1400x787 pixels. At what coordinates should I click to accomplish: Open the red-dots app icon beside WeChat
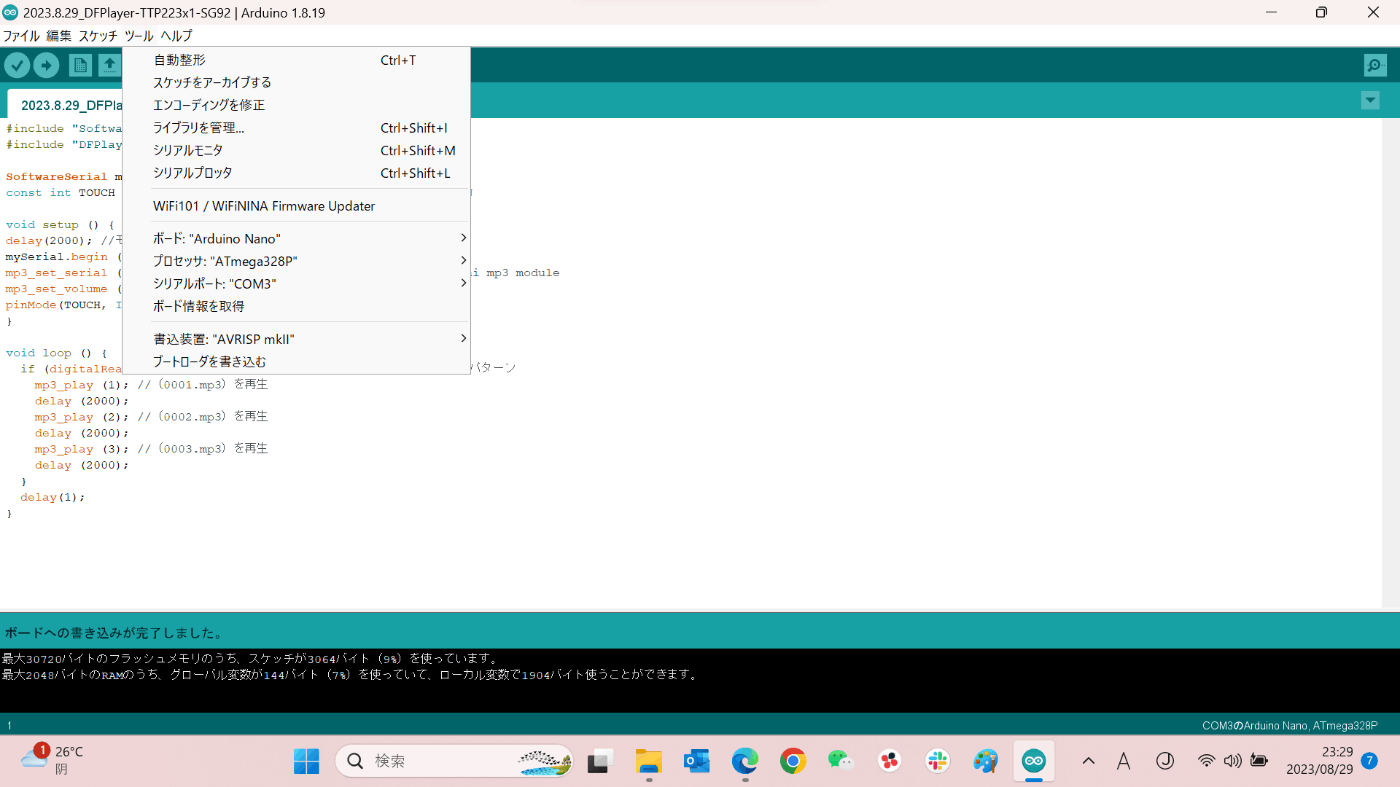click(889, 761)
